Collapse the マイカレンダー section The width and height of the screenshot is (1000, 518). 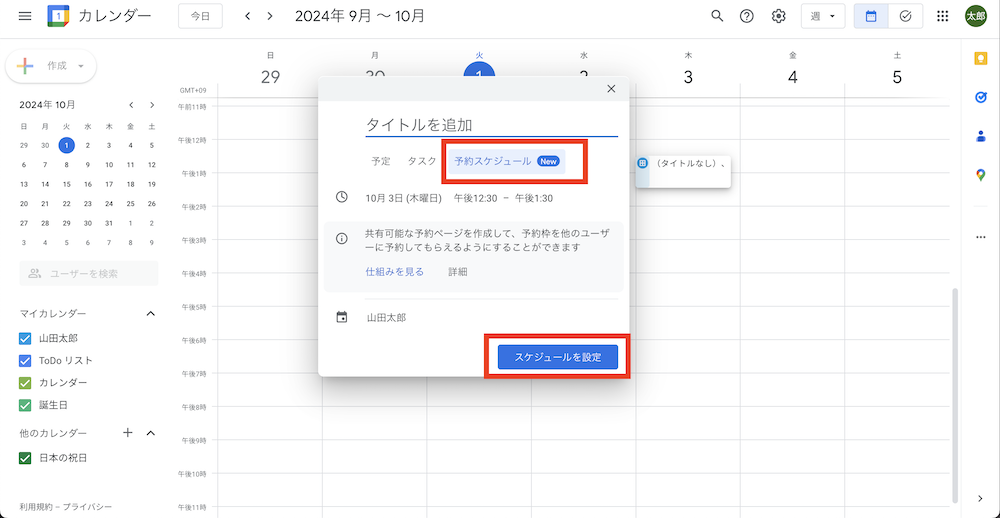click(151, 314)
